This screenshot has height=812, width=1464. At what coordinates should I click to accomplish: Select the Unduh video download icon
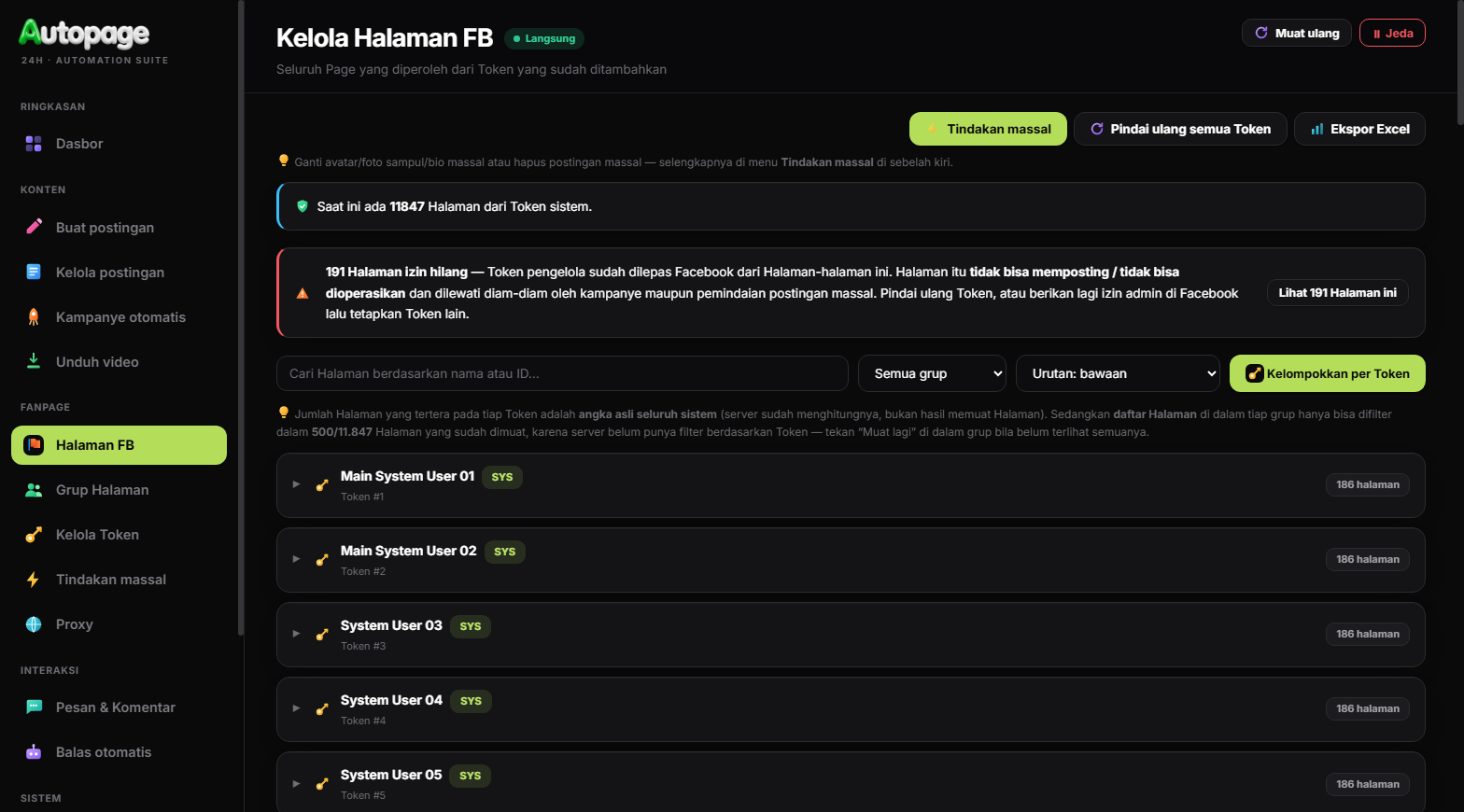[x=34, y=361]
